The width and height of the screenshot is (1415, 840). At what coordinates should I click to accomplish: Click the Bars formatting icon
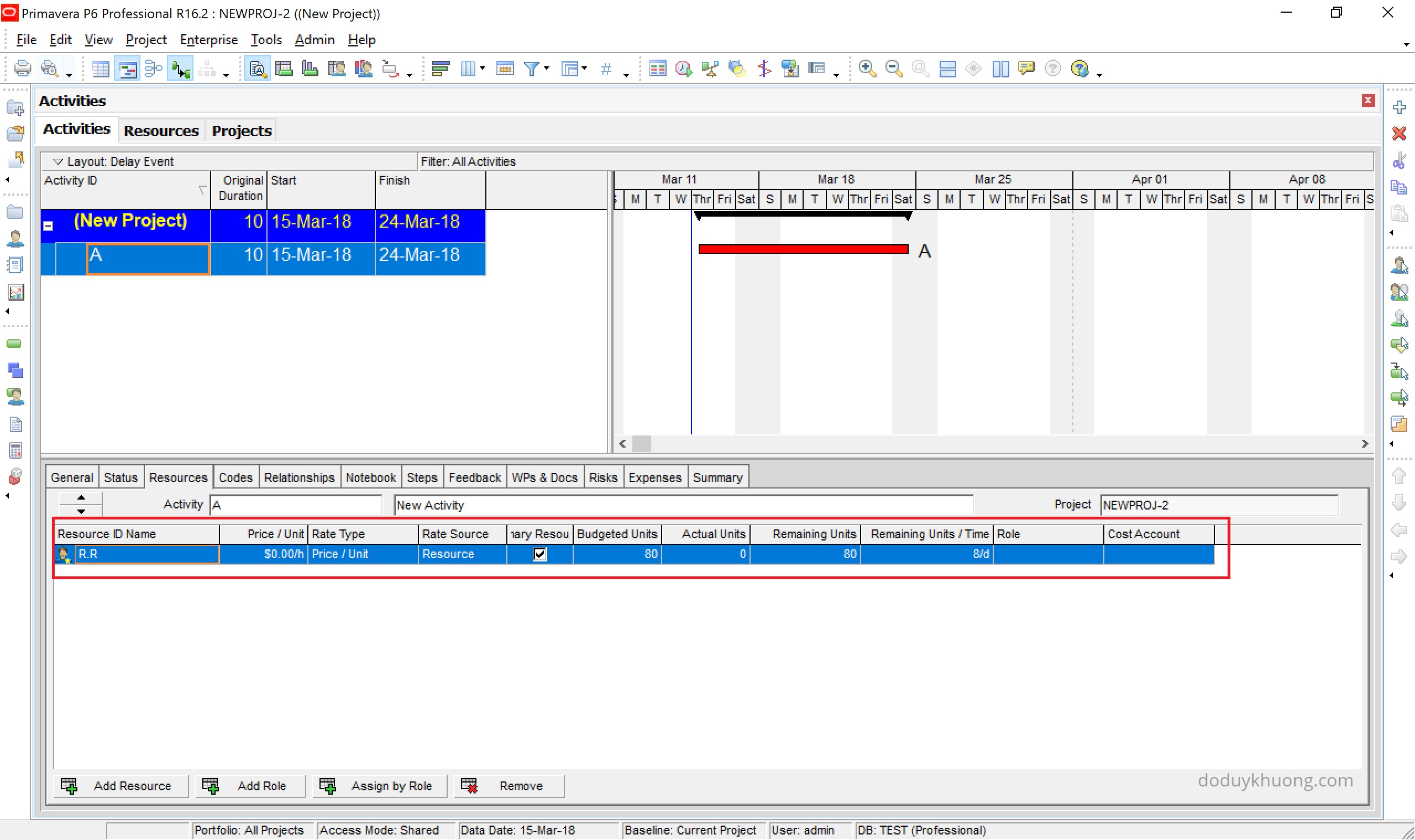click(x=441, y=69)
